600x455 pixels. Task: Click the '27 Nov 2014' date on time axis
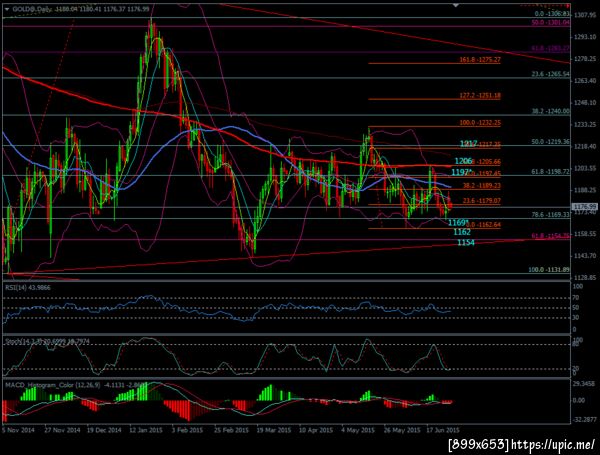click(62, 430)
